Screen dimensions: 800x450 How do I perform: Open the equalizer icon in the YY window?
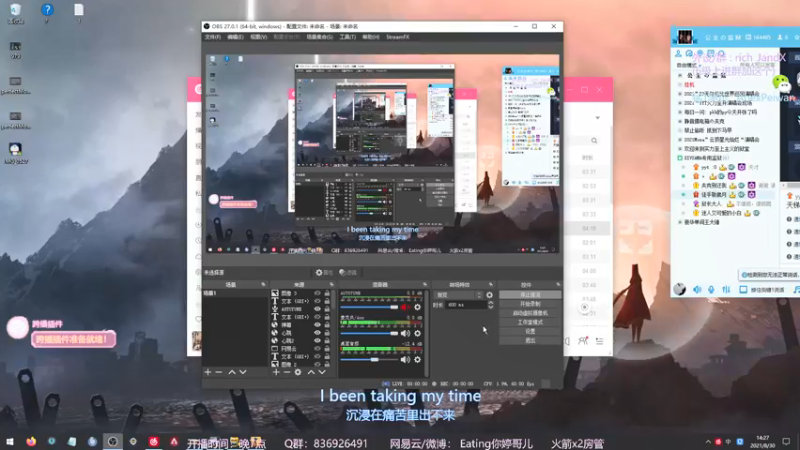click(726, 289)
